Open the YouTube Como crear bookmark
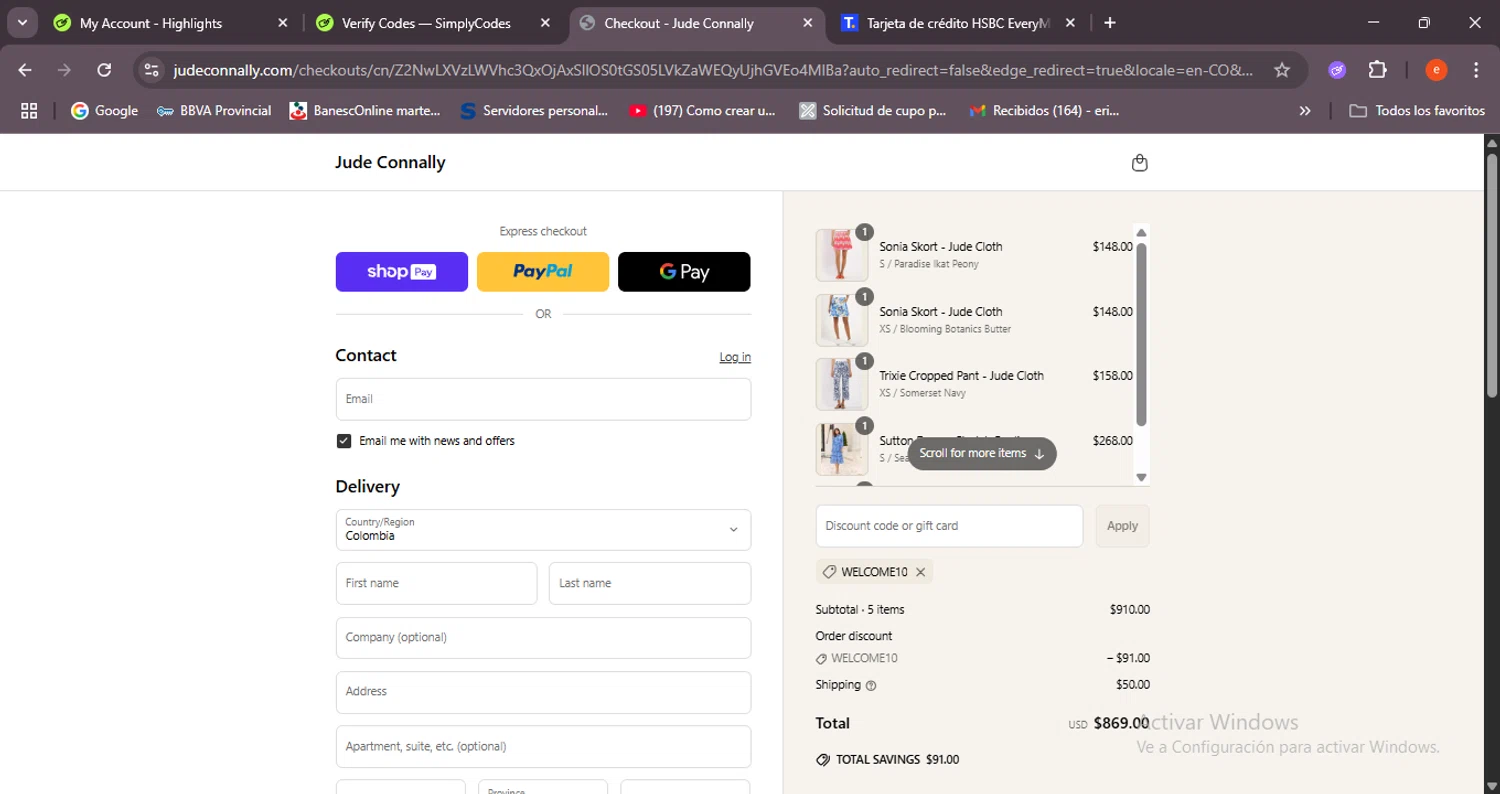Viewport: 1500px width, 794px height. 703,111
